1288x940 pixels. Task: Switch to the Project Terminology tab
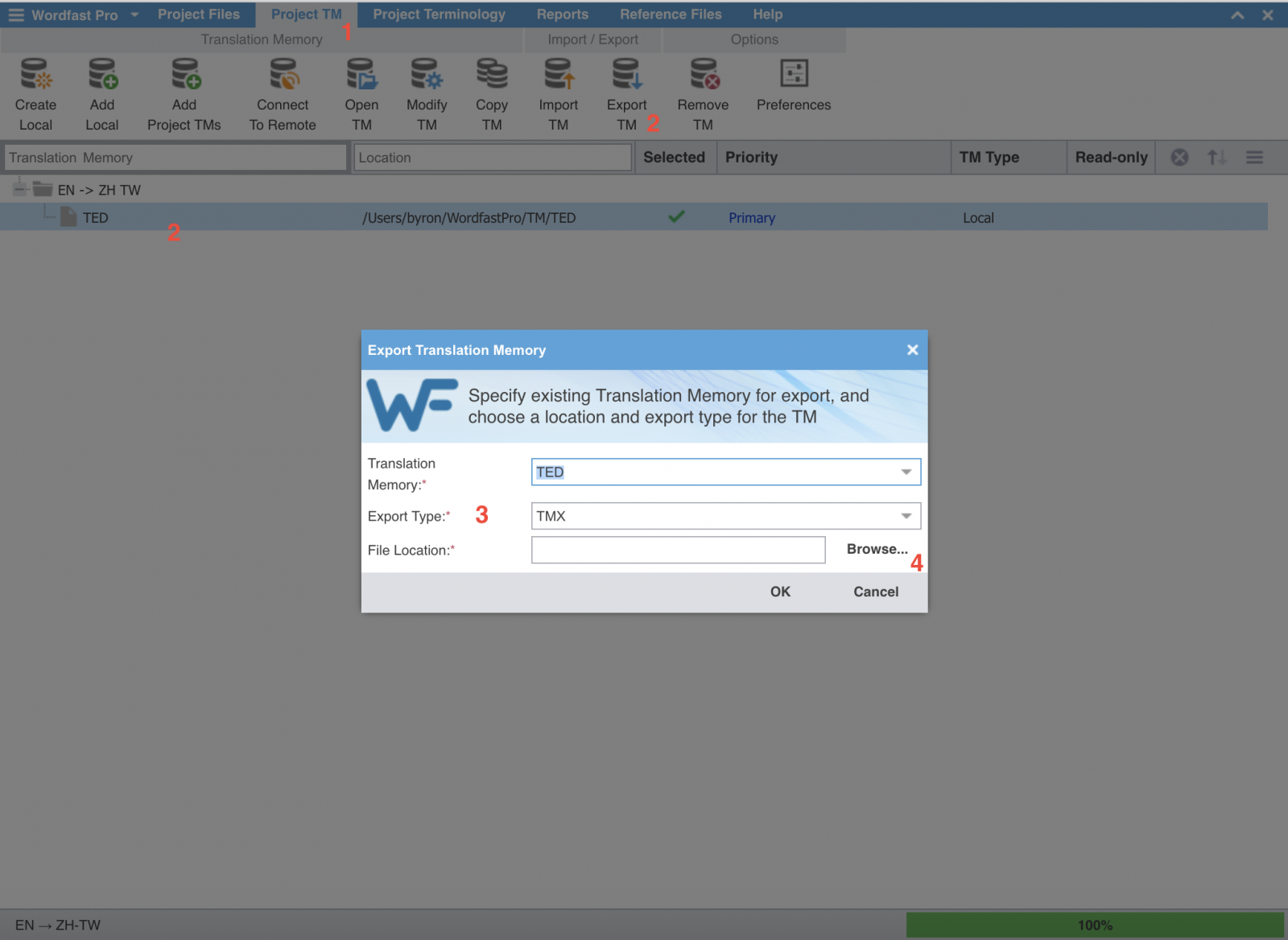click(439, 14)
